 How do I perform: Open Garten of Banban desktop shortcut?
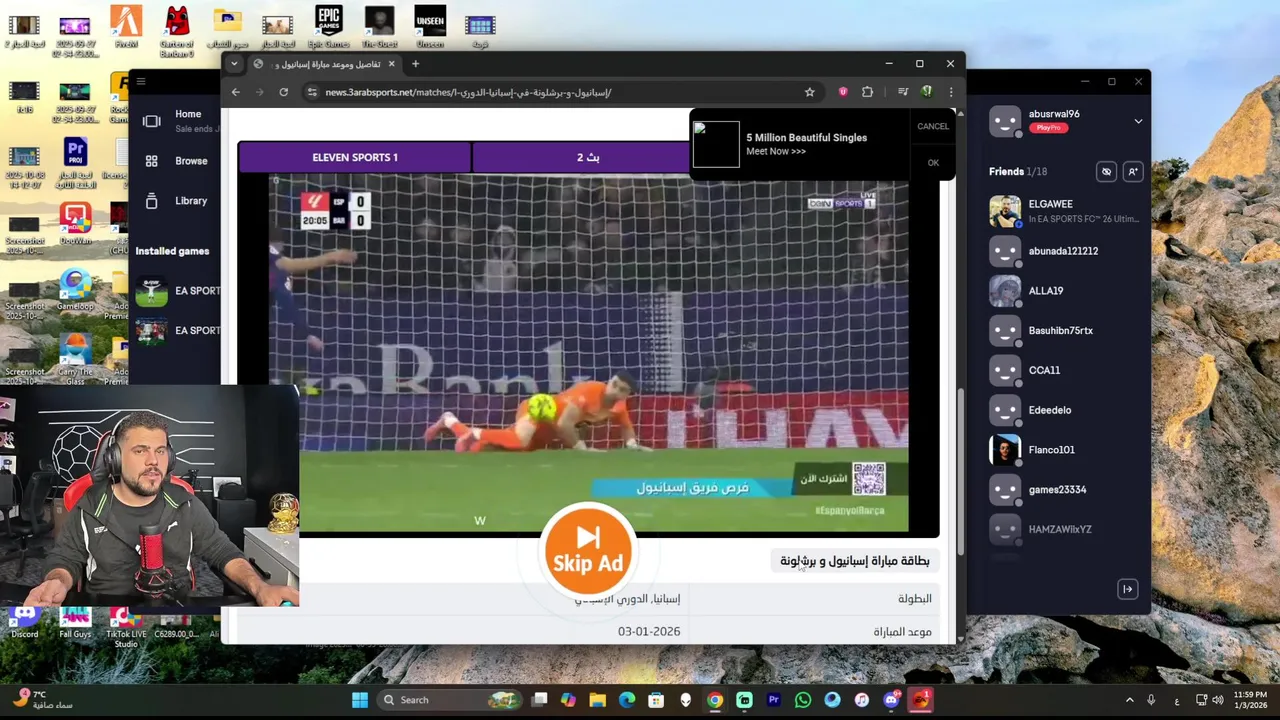click(x=177, y=31)
